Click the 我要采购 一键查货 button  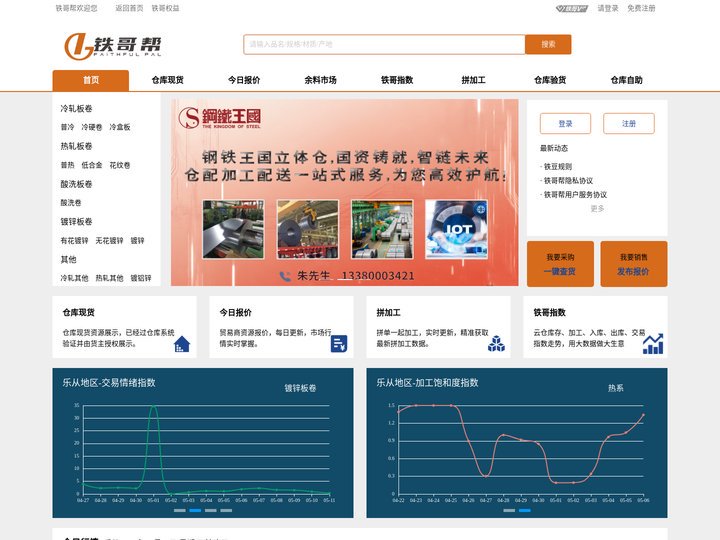pos(560,264)
